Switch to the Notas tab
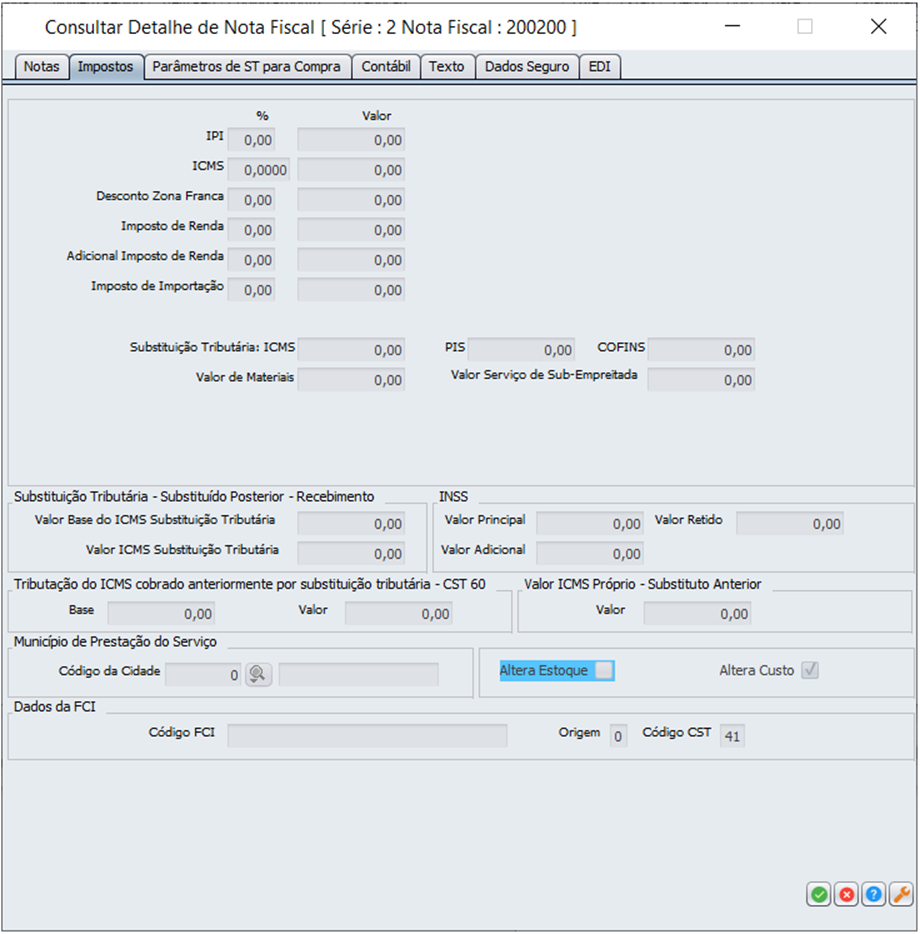The image size is (920, 934). click(x=41, y=67)
